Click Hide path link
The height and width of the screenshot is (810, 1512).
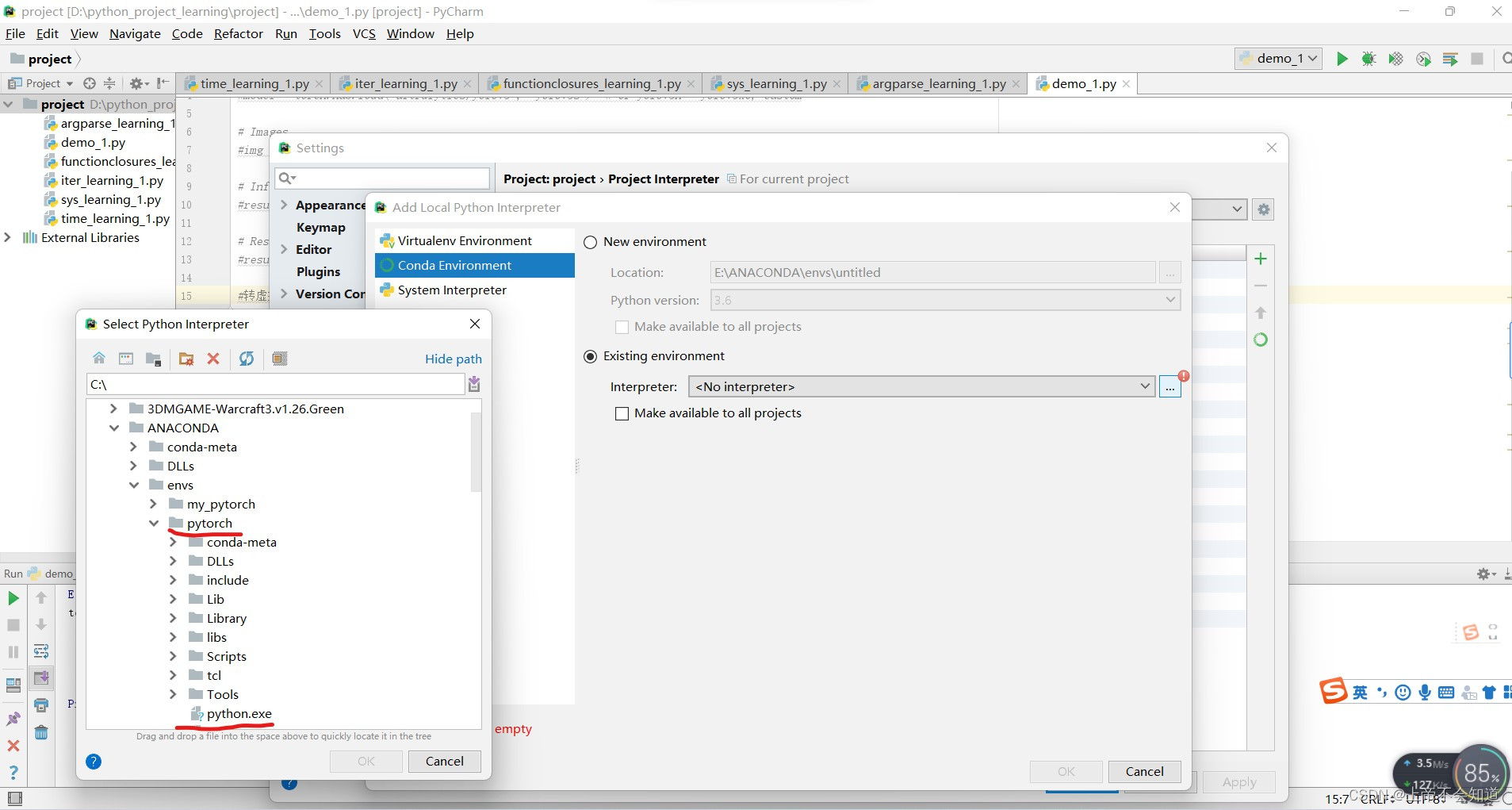click(454, 359)
